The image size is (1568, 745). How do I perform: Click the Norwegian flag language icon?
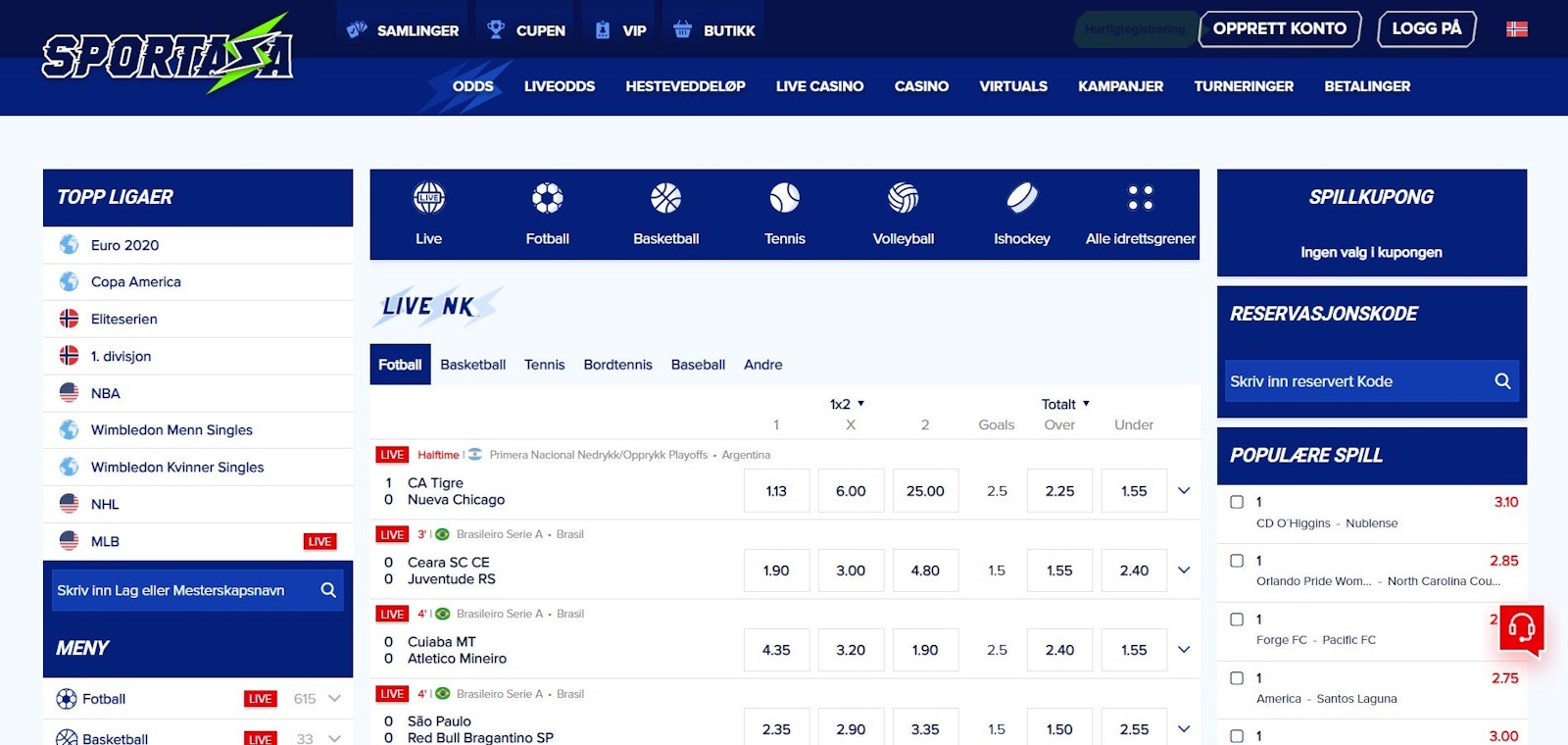click(x=1516, y=29)
